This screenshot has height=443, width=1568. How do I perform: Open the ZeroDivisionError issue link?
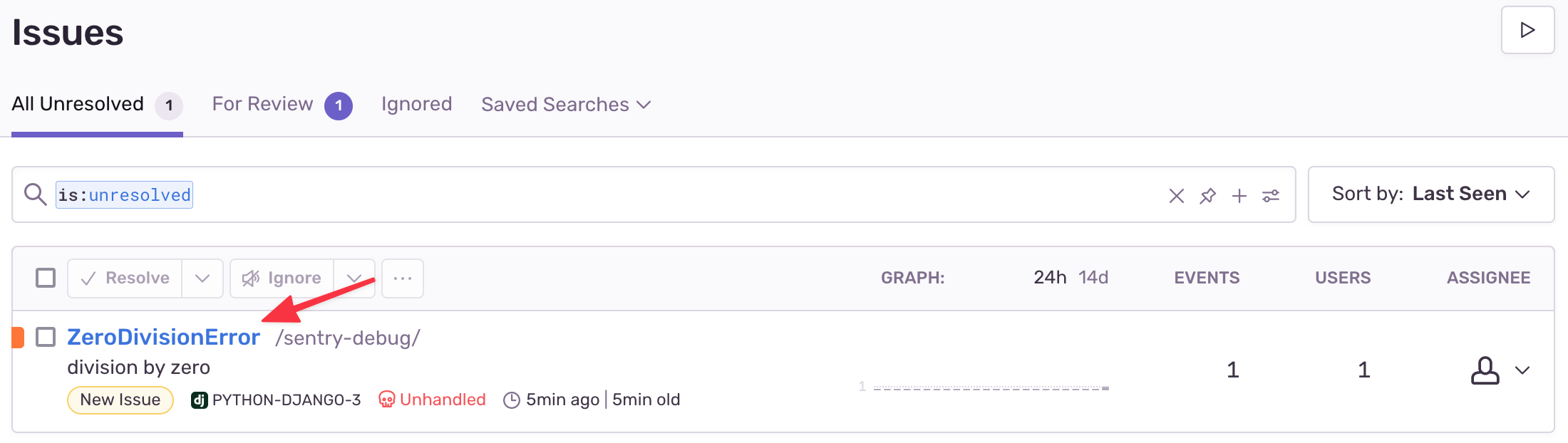pyautogui.click(x=163, y=337)
